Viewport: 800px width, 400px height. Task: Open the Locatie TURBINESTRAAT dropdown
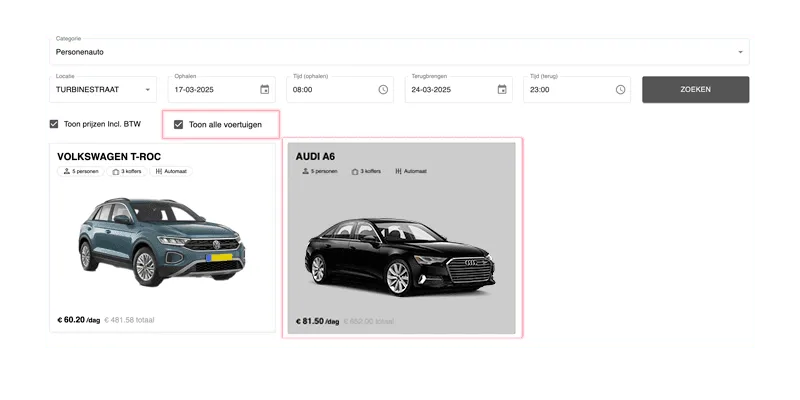pyautogui.click(x=103, y=89)
